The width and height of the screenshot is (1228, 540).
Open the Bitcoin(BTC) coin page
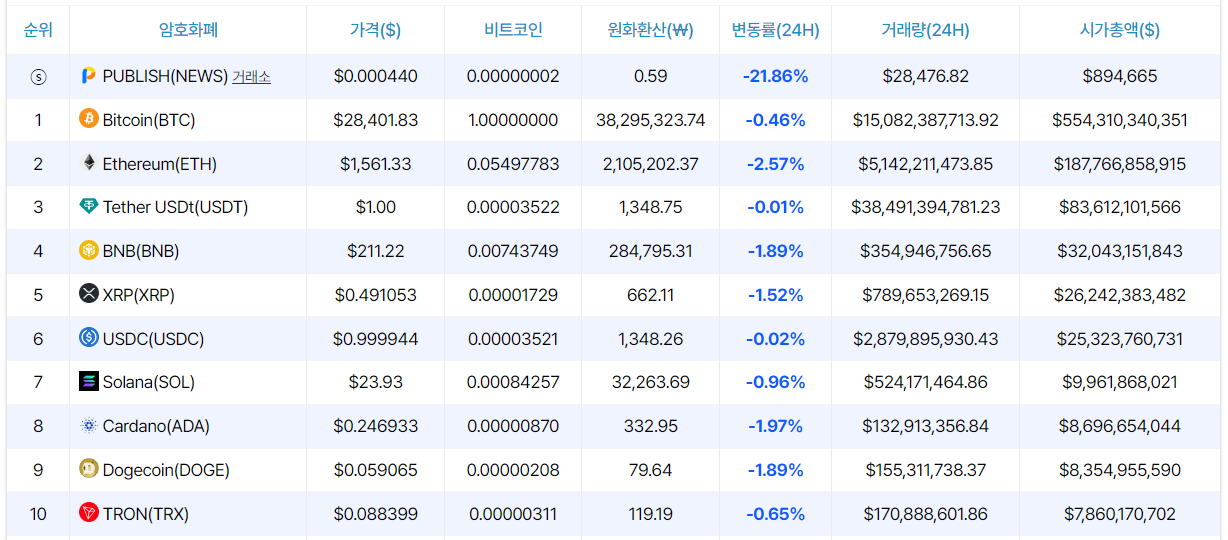click(x=149, y=120)
